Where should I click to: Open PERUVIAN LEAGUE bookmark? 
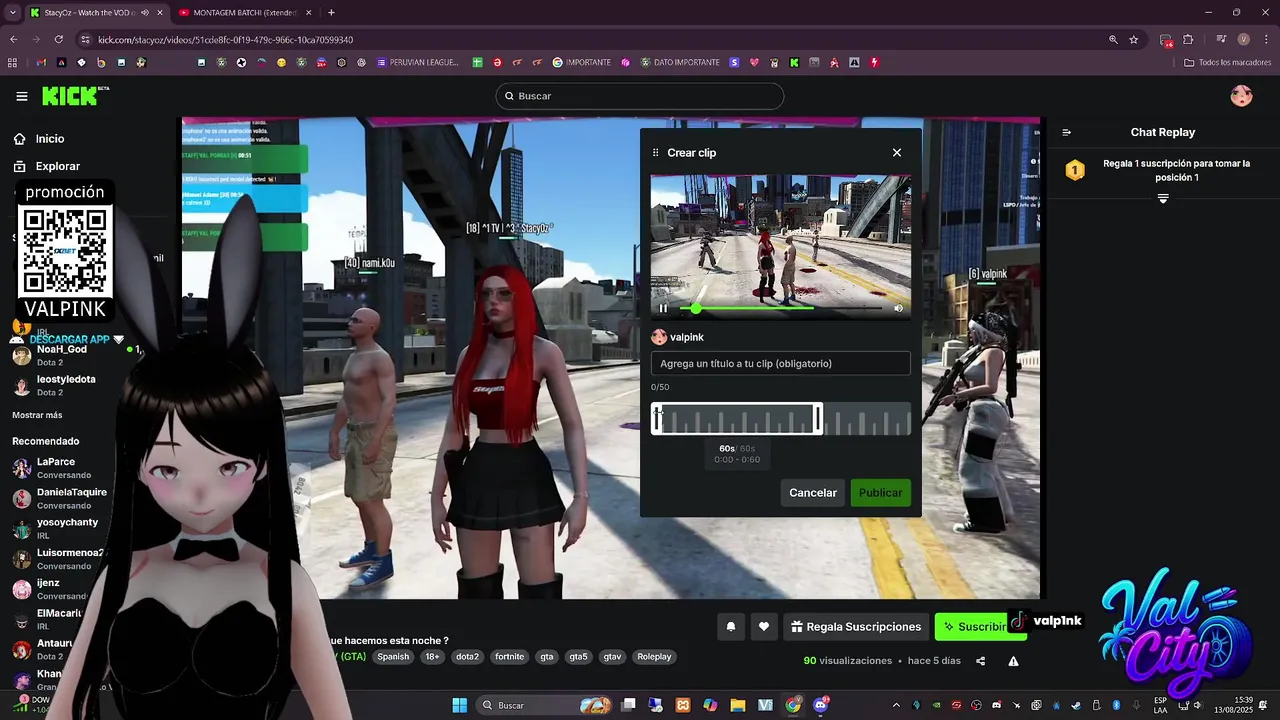point(417,62)
